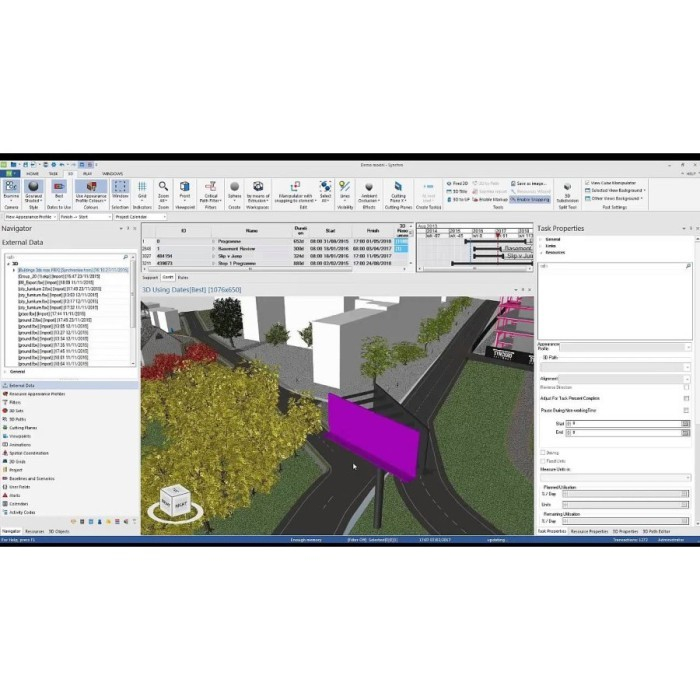Open the HOME ribbon tab
Screen dimensions: 700x700
coord(33,174)
